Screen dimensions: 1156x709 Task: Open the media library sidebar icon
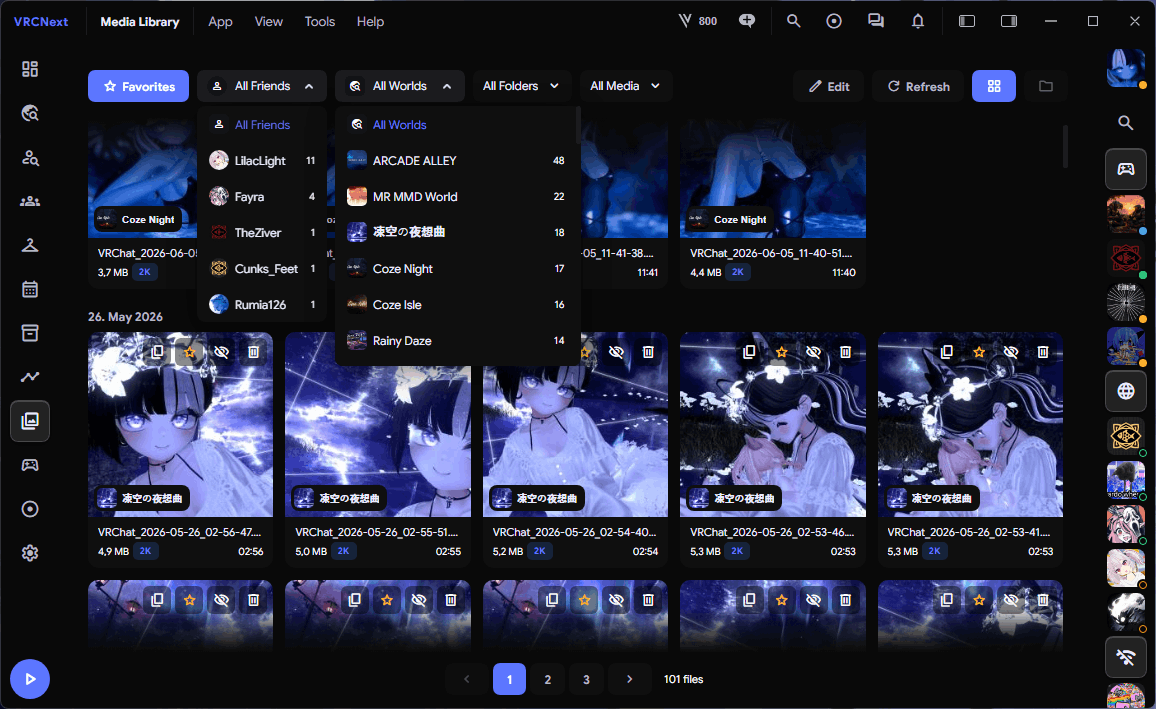coord(29,421)
